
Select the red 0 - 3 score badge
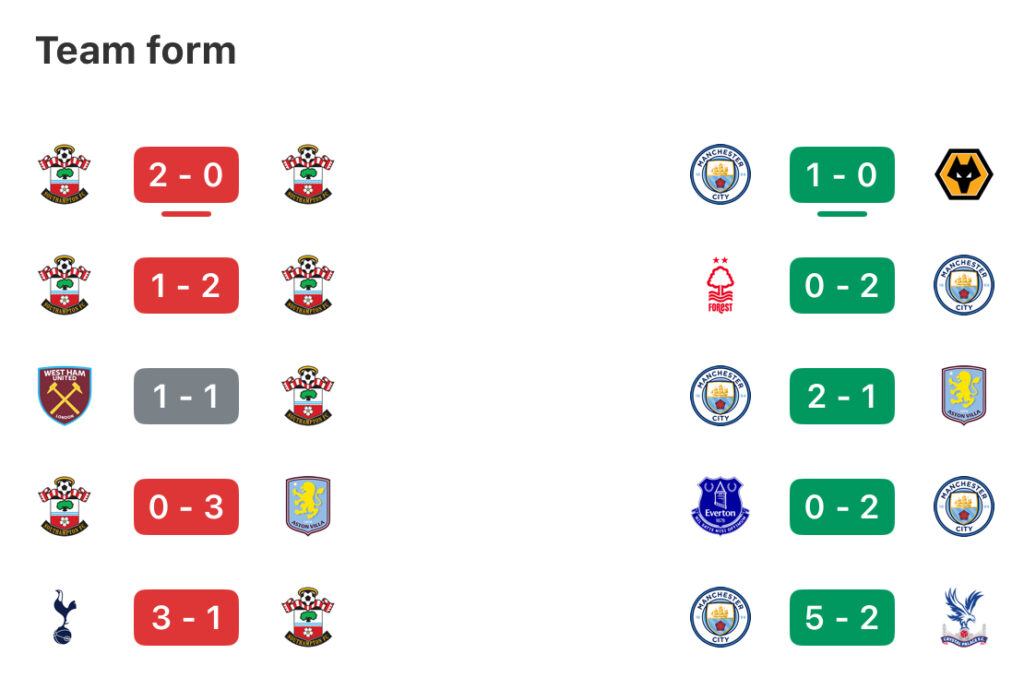point(186,507)
